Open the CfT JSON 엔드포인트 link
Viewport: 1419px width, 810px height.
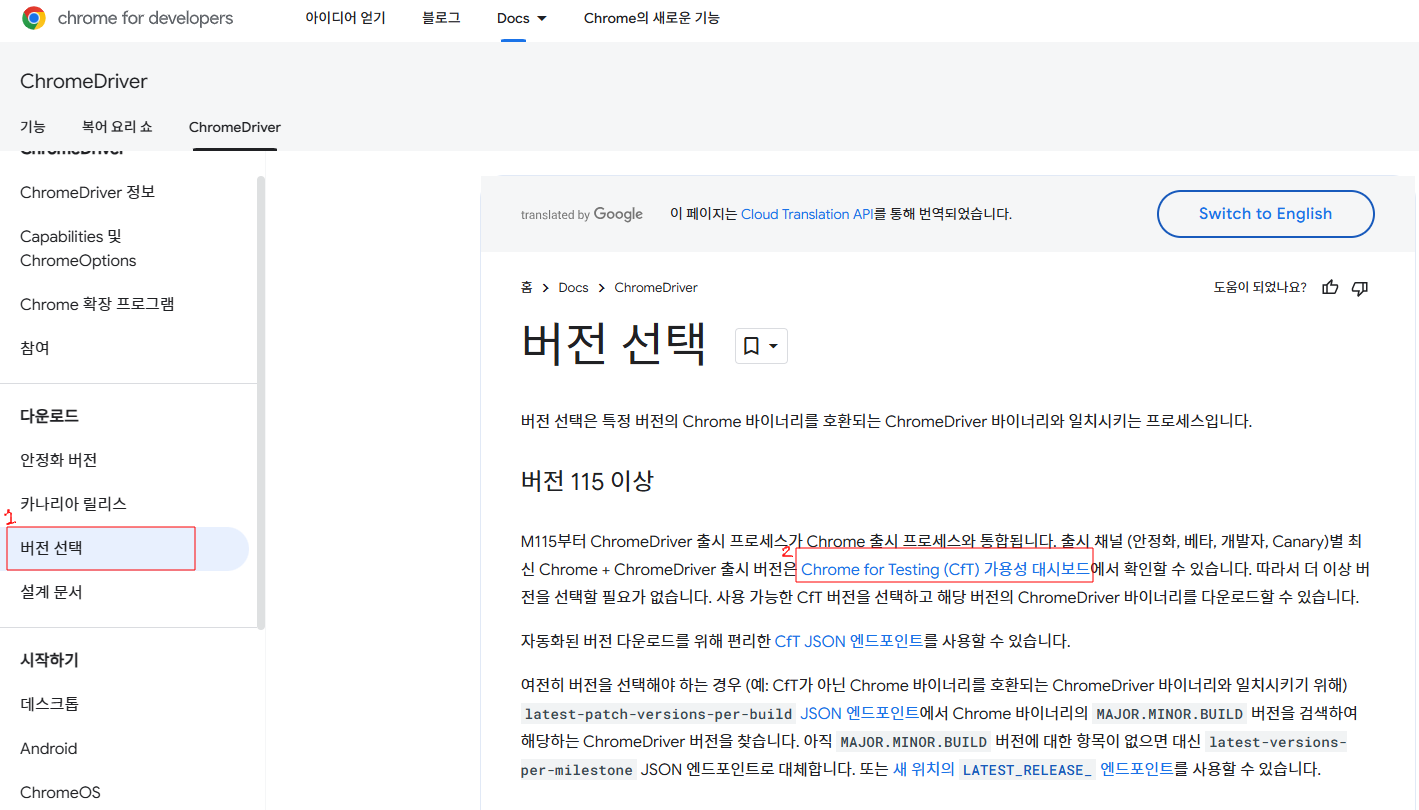[x=849, y=641]
